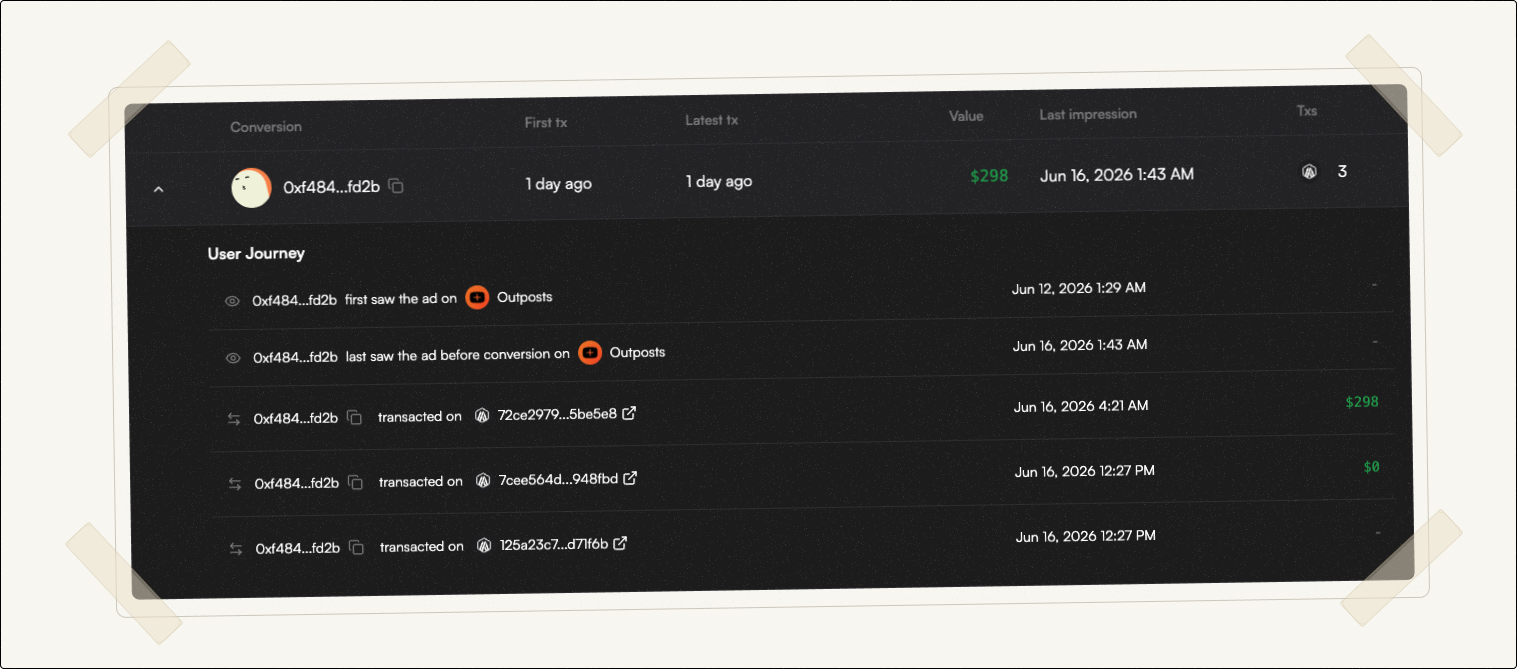
Task: Copy address in the 7cee564d...948fbd transaction row
Action: pos(355,482)
